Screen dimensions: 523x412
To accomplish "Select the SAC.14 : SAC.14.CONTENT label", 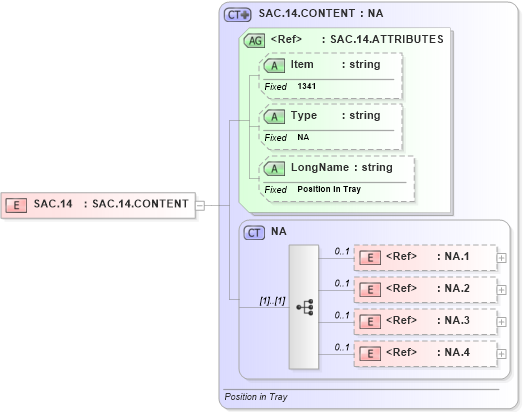I will pos(111,203).
